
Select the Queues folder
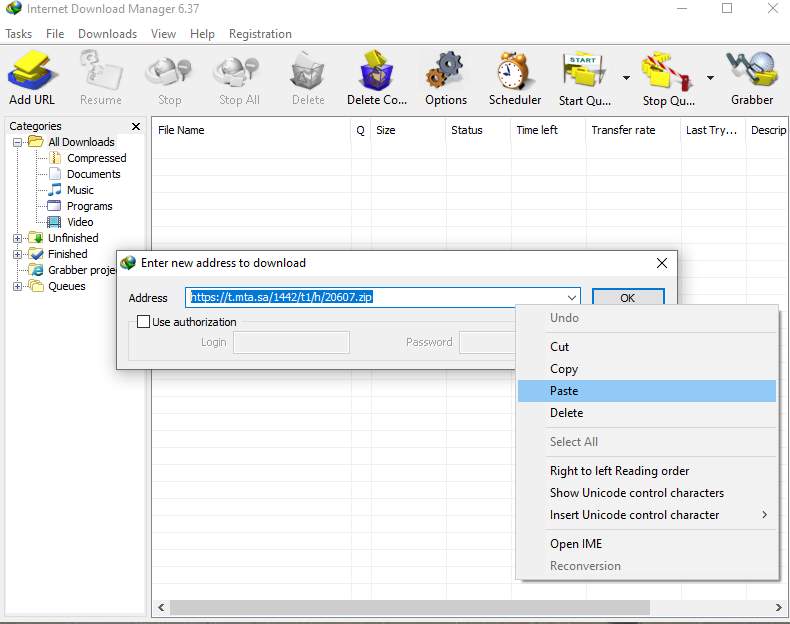[x=67, y=287]
